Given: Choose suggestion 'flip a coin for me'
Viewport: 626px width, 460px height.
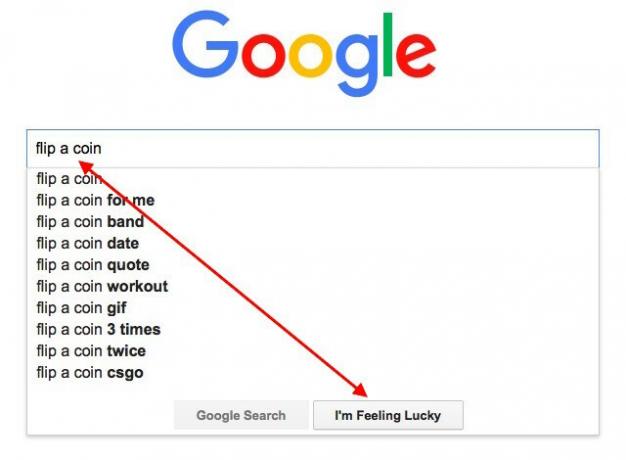Looking at the screenshot, I should (313, 200).
